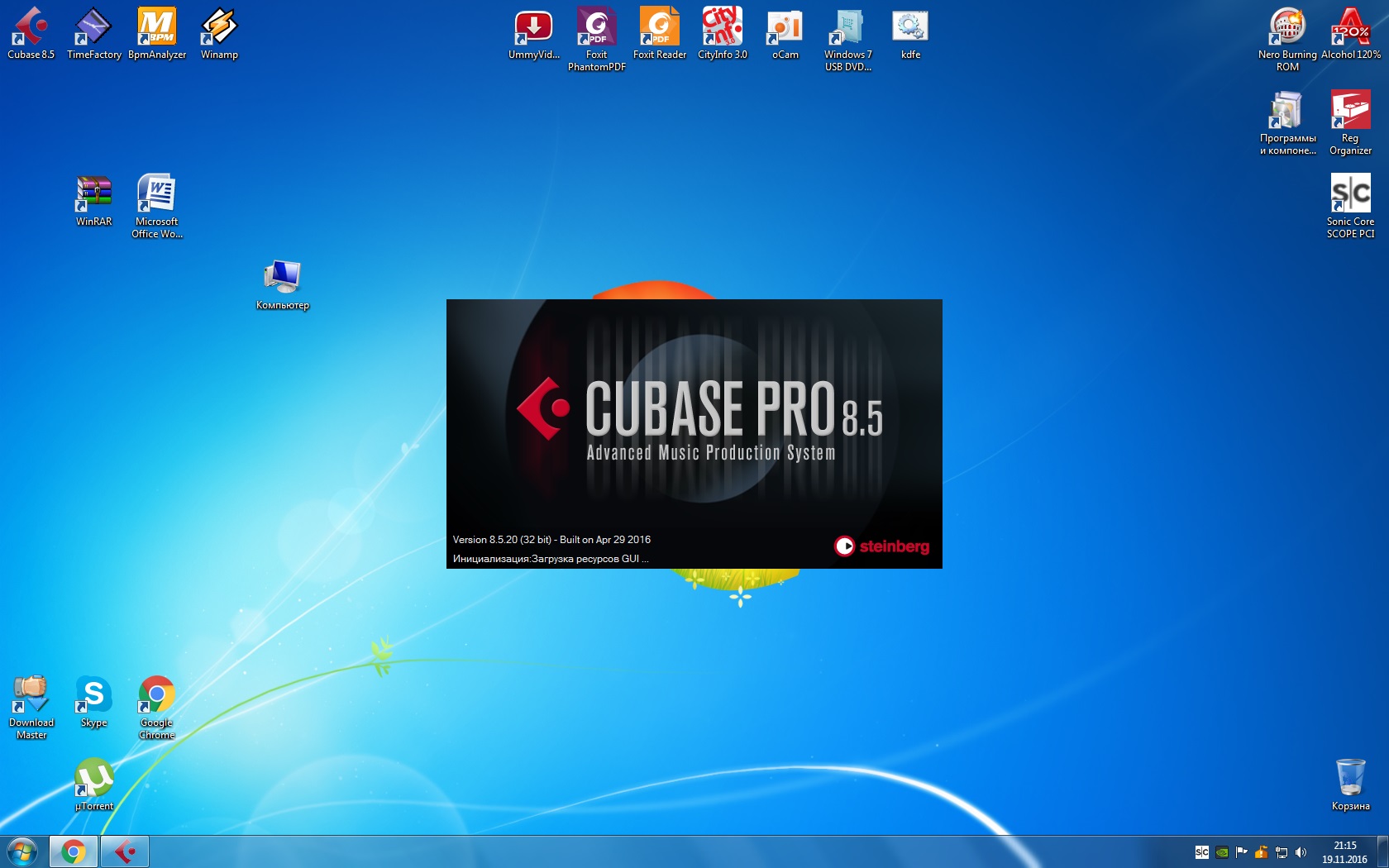Select the µTorrent desktop icon

93,785
